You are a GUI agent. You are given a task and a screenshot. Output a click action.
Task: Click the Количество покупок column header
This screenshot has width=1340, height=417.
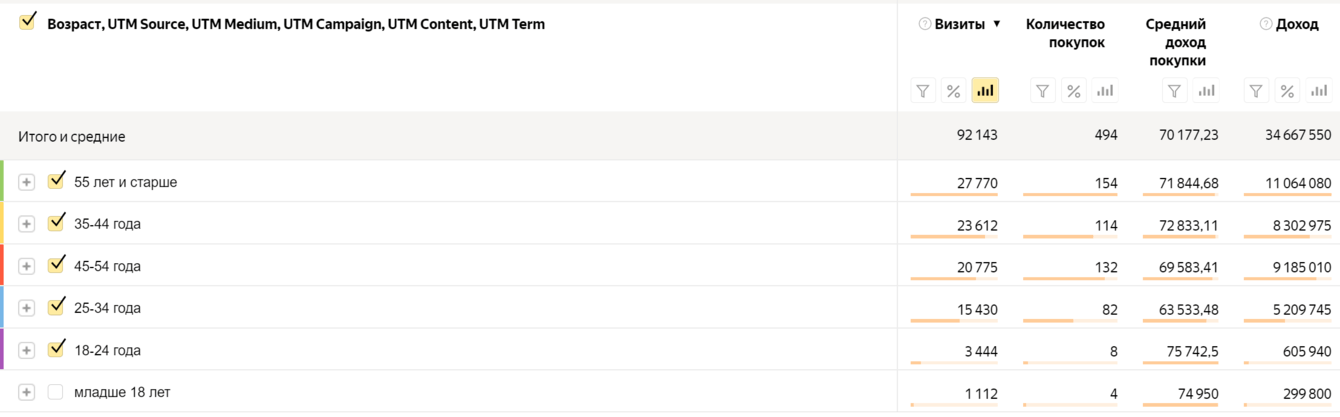pyautogui.click(x=1065, y=33)
